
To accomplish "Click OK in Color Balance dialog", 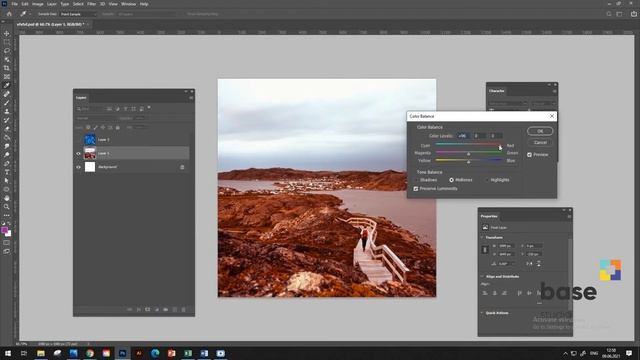I will 540,131.
